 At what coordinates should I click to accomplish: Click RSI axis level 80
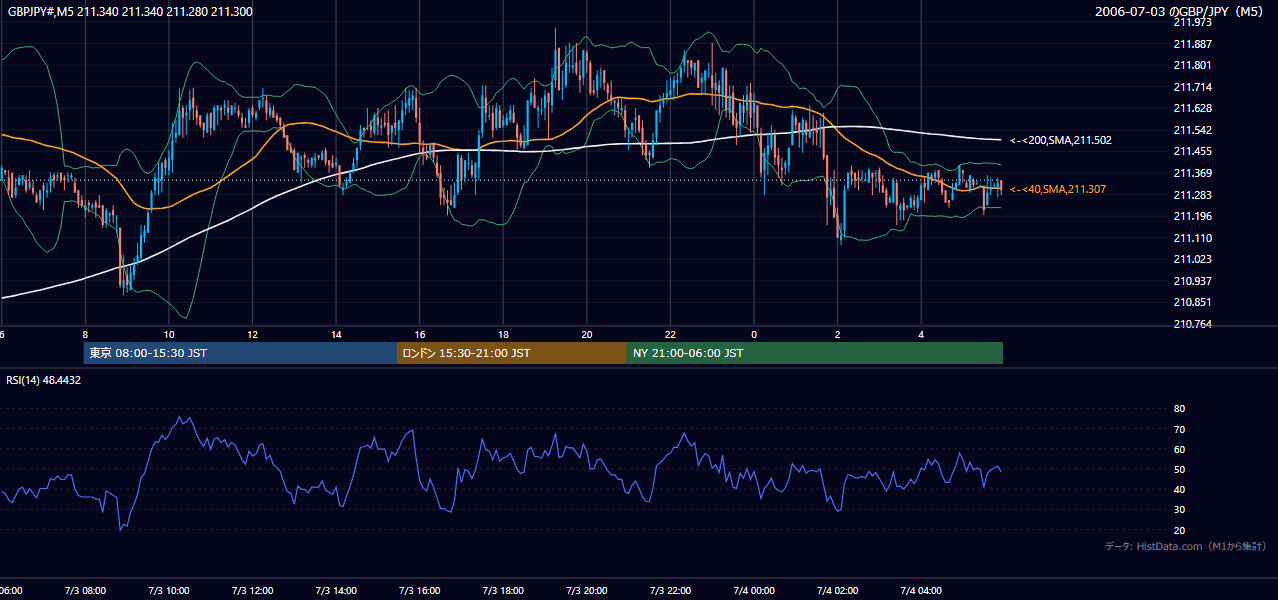click(x=1179, y=409)
